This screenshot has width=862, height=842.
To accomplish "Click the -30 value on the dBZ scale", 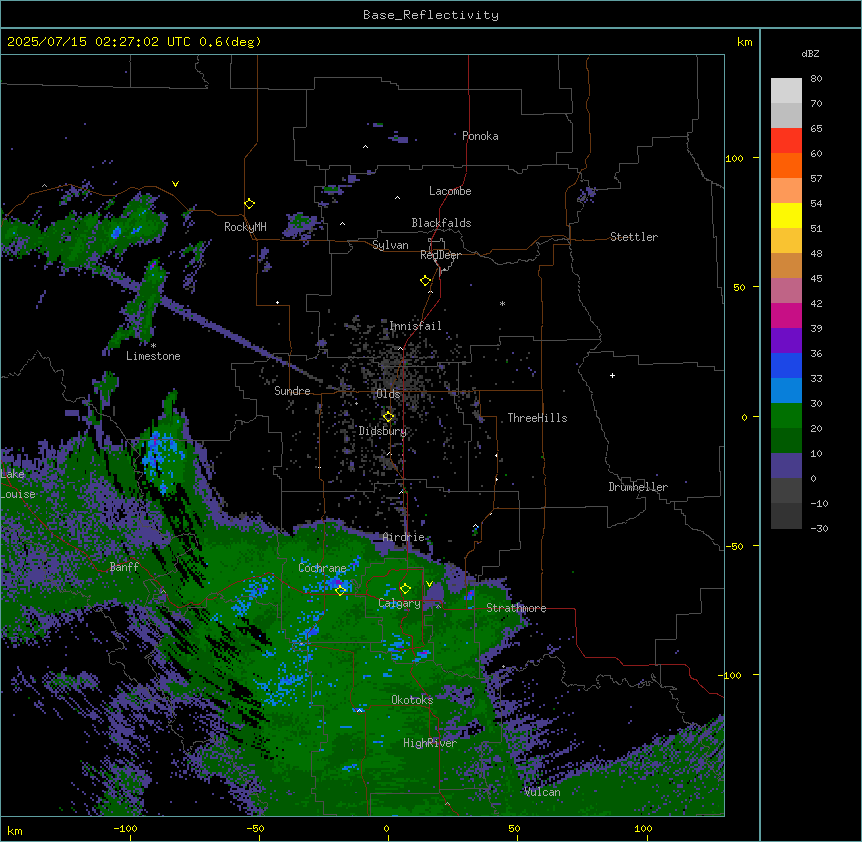I will pyautogui.click(x=819, y=529).
